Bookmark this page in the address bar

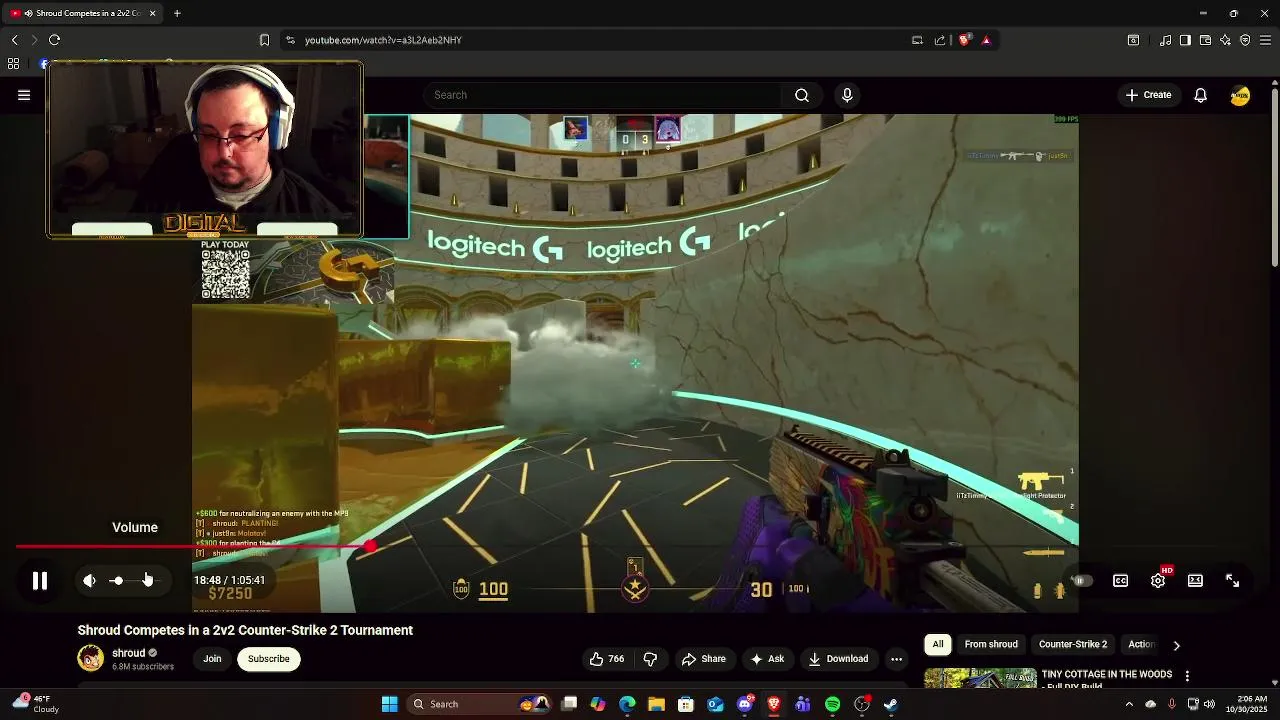[264, 40]
